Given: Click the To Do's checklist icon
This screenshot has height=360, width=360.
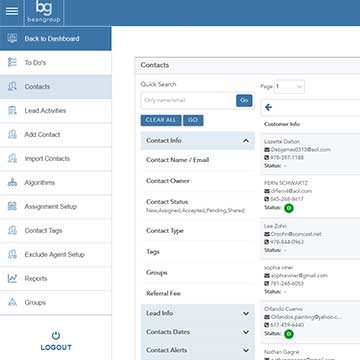Looking at the screenshot, I should click(12, 62).
